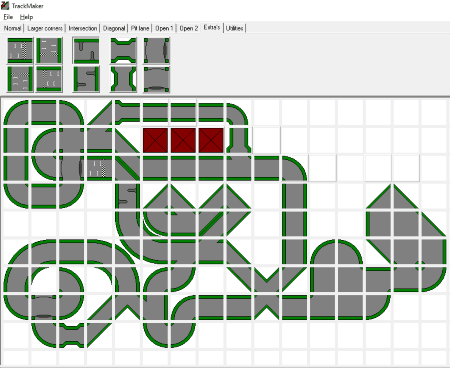Pick vertical start grid tile with finish line top
The image size is (450, 368).
(20, 79)
